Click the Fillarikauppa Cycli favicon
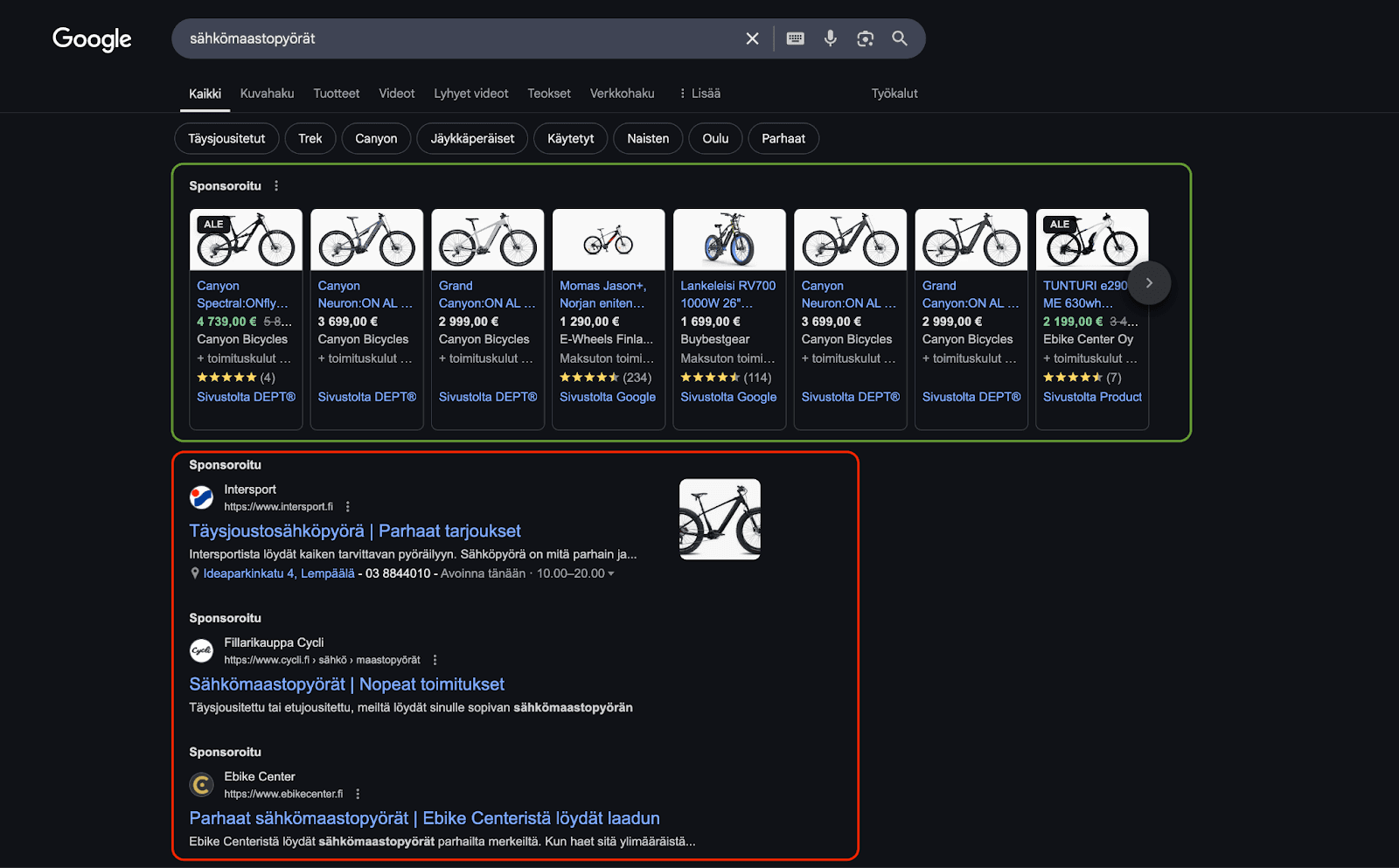Screen dimensions: 1399x868 click(202, 650)
